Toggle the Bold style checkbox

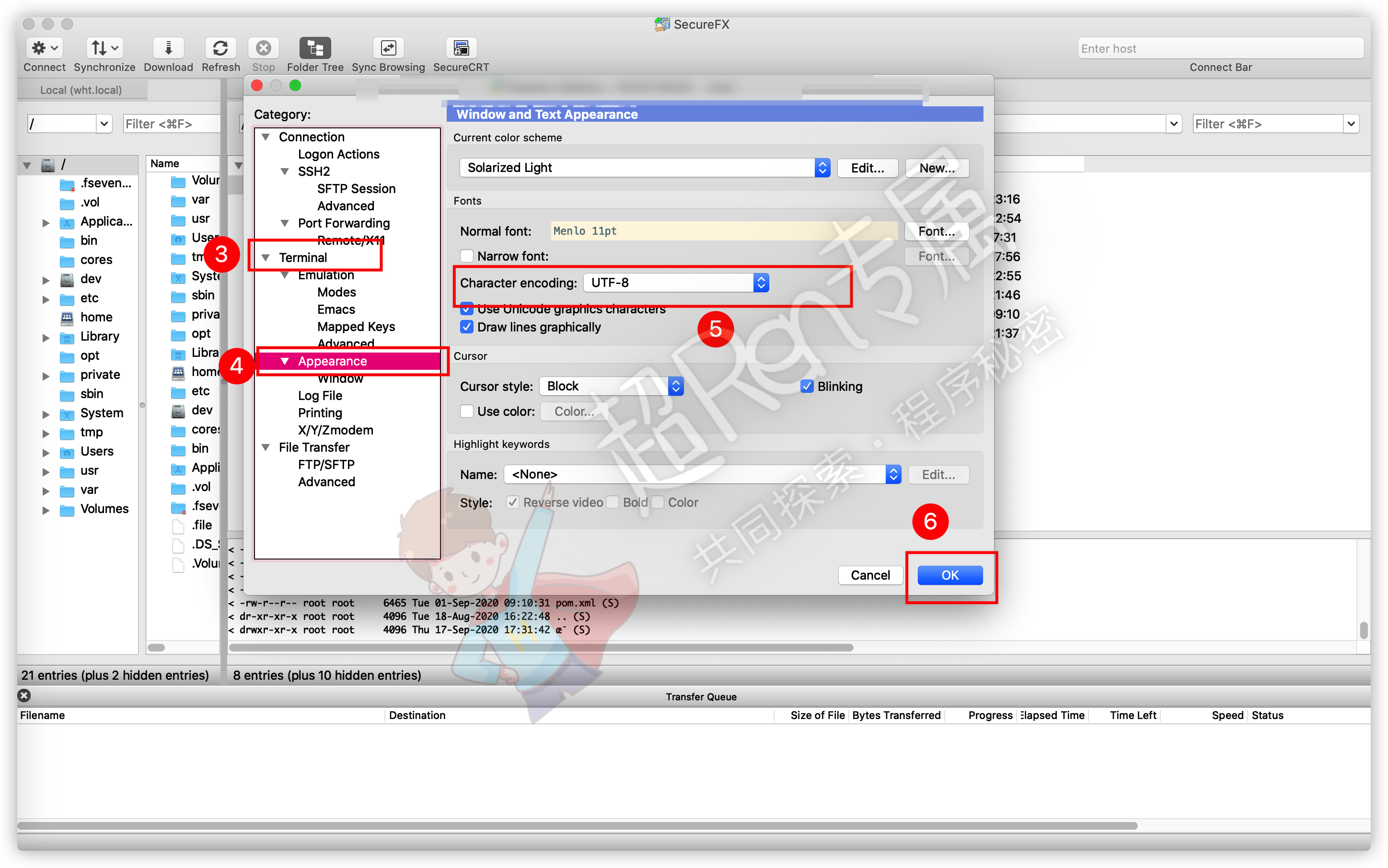point(613,503)
